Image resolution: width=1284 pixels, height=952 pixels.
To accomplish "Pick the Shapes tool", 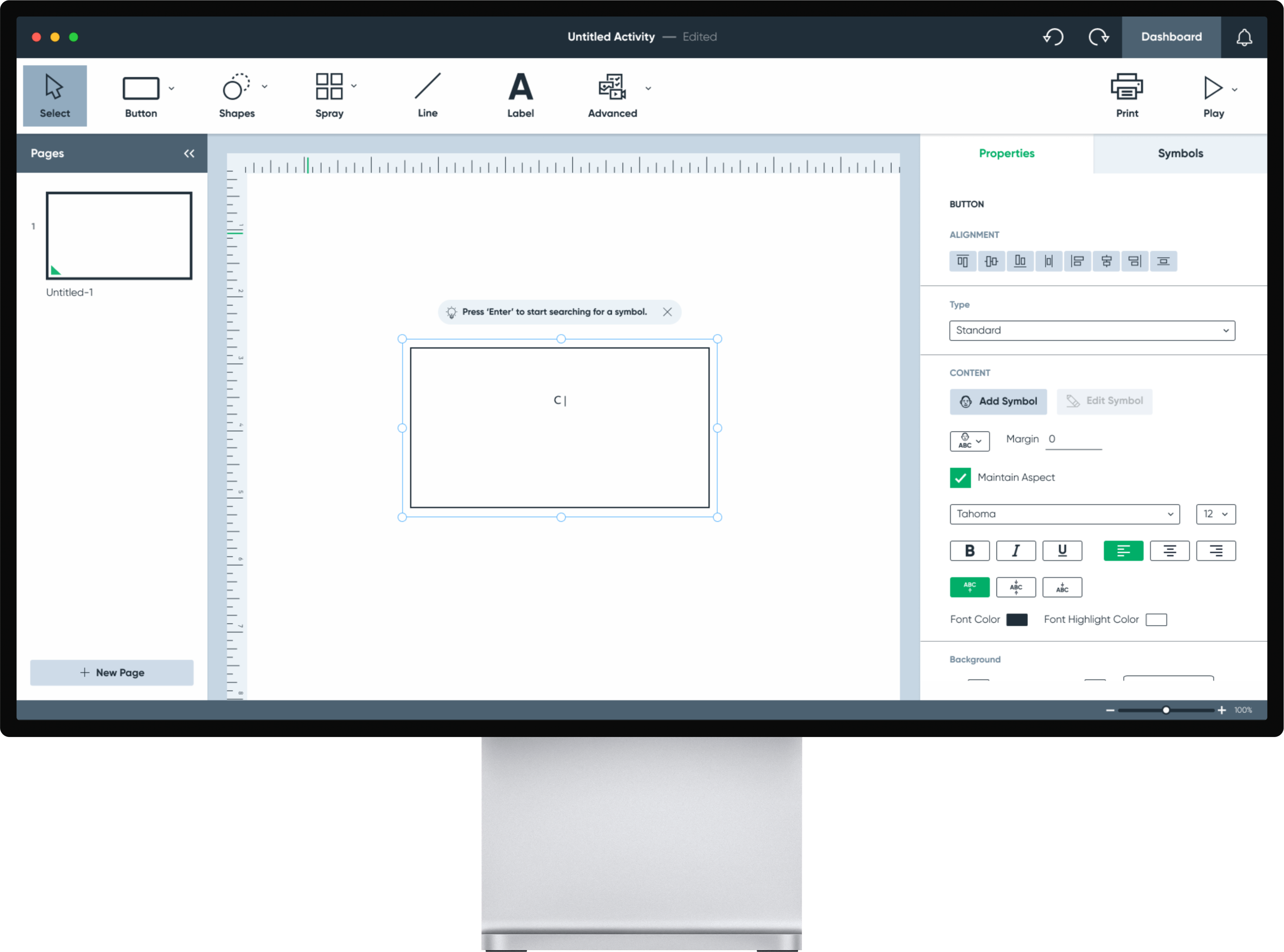I will click(236, 95).
